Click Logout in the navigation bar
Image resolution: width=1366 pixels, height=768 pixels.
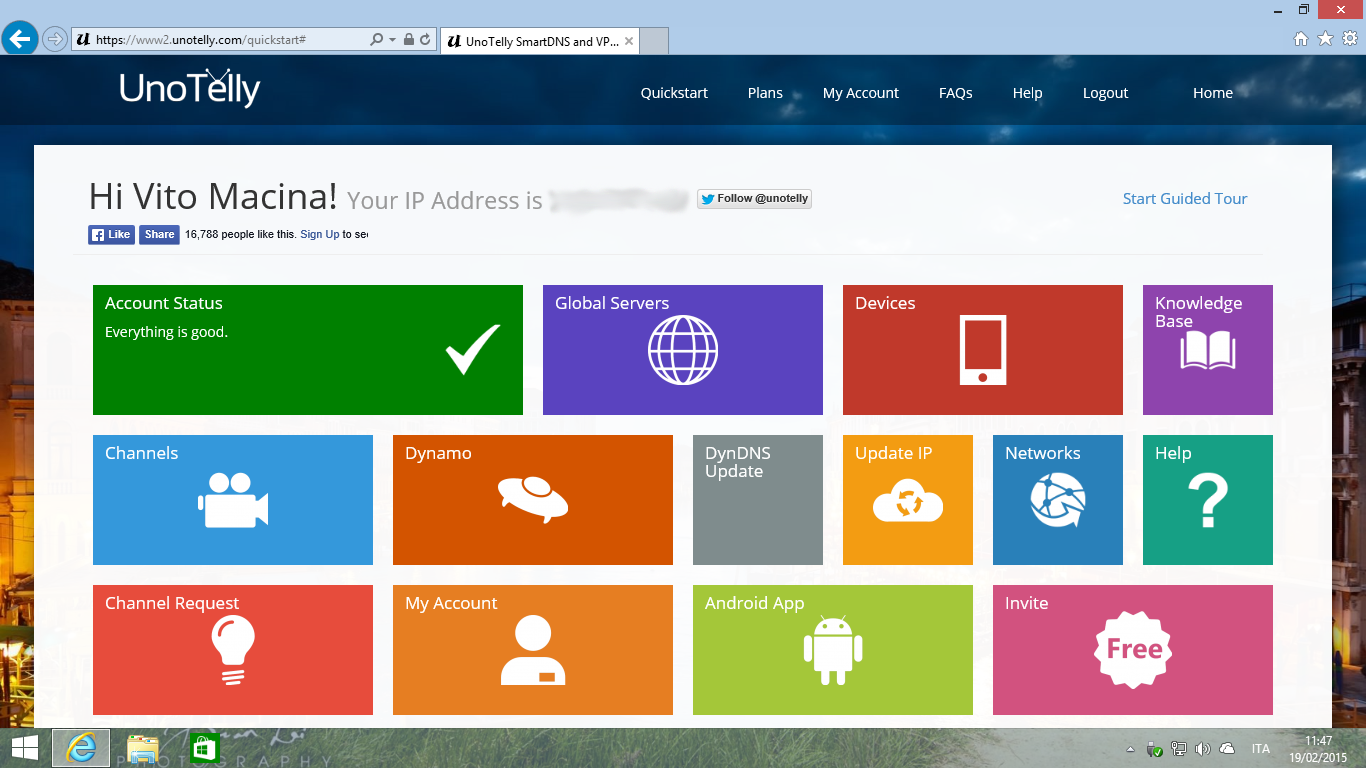(x=1105, y=93)
